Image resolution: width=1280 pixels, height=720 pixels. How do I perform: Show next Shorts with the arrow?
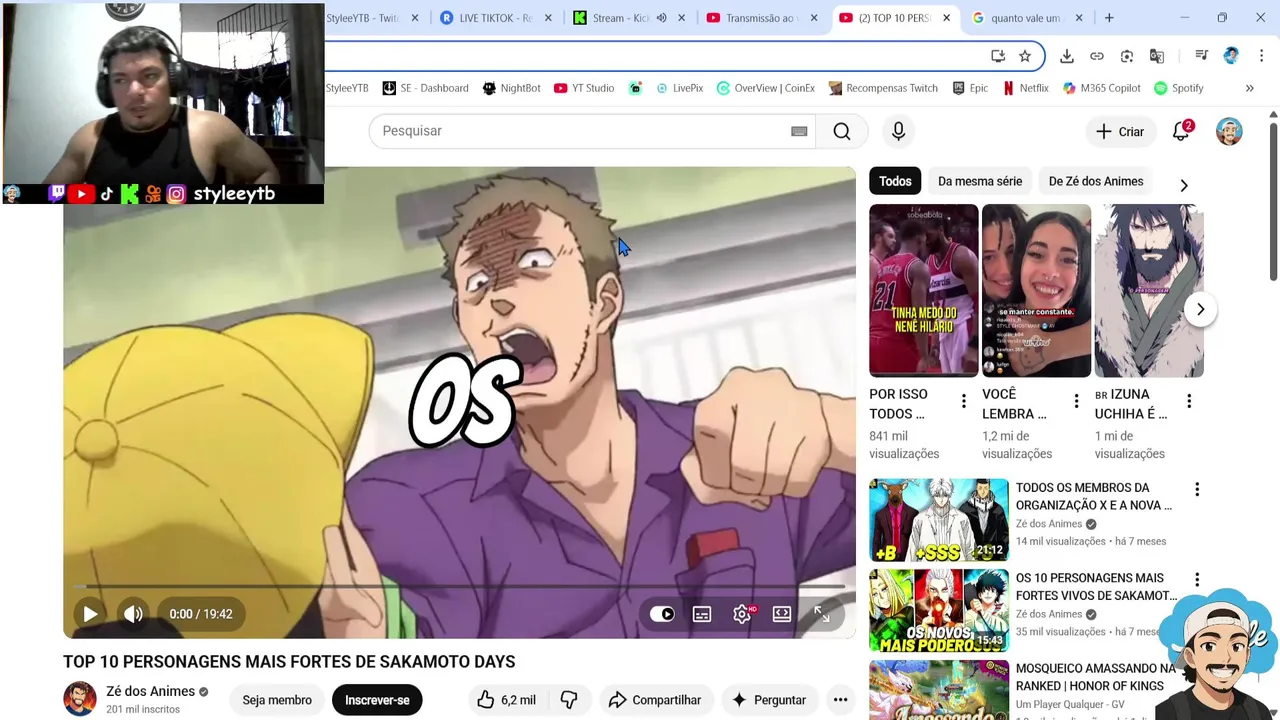(1200, 309)
